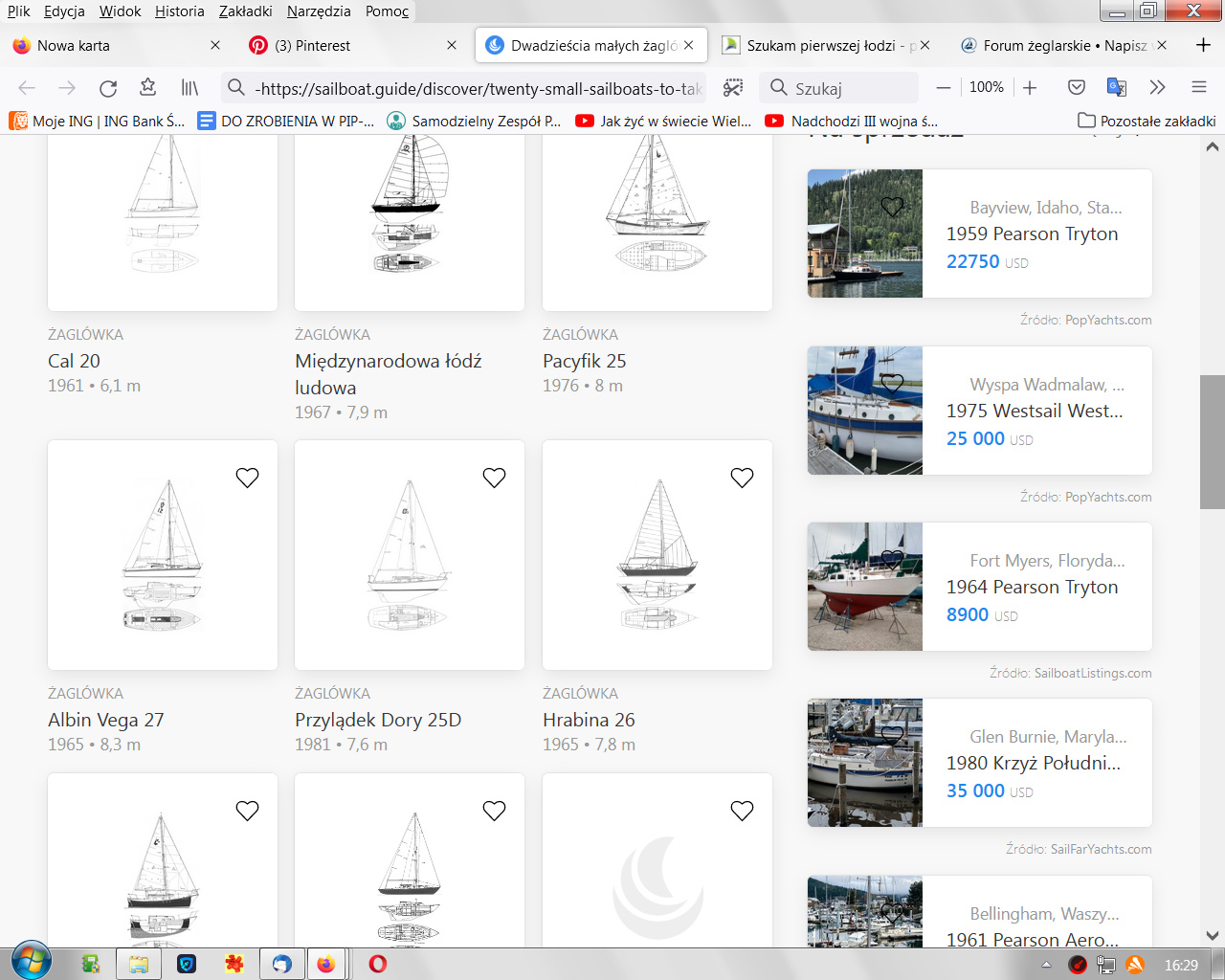Click the Pocket save icon
Viewport: 1225px width, 980px height.
(x=1077, y=88)
